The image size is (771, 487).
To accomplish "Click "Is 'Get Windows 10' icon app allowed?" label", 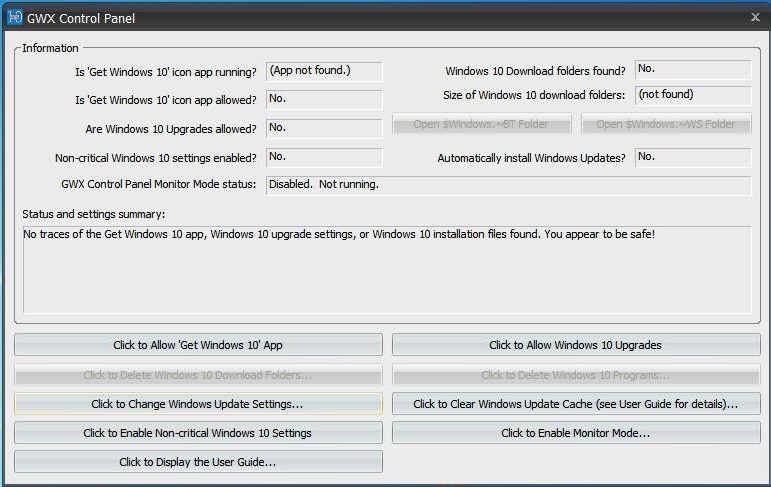I will point(166,100).
